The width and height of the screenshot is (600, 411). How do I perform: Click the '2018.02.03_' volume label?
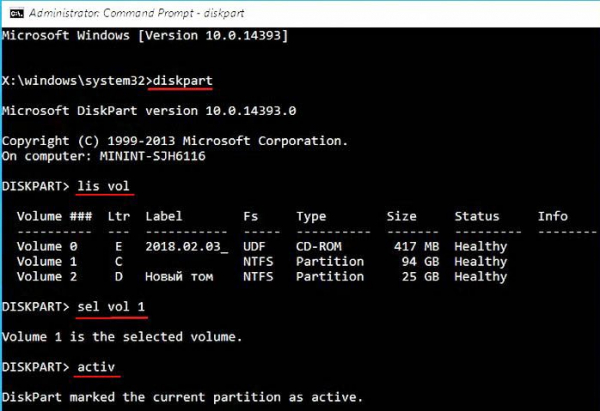pos(187,246)
